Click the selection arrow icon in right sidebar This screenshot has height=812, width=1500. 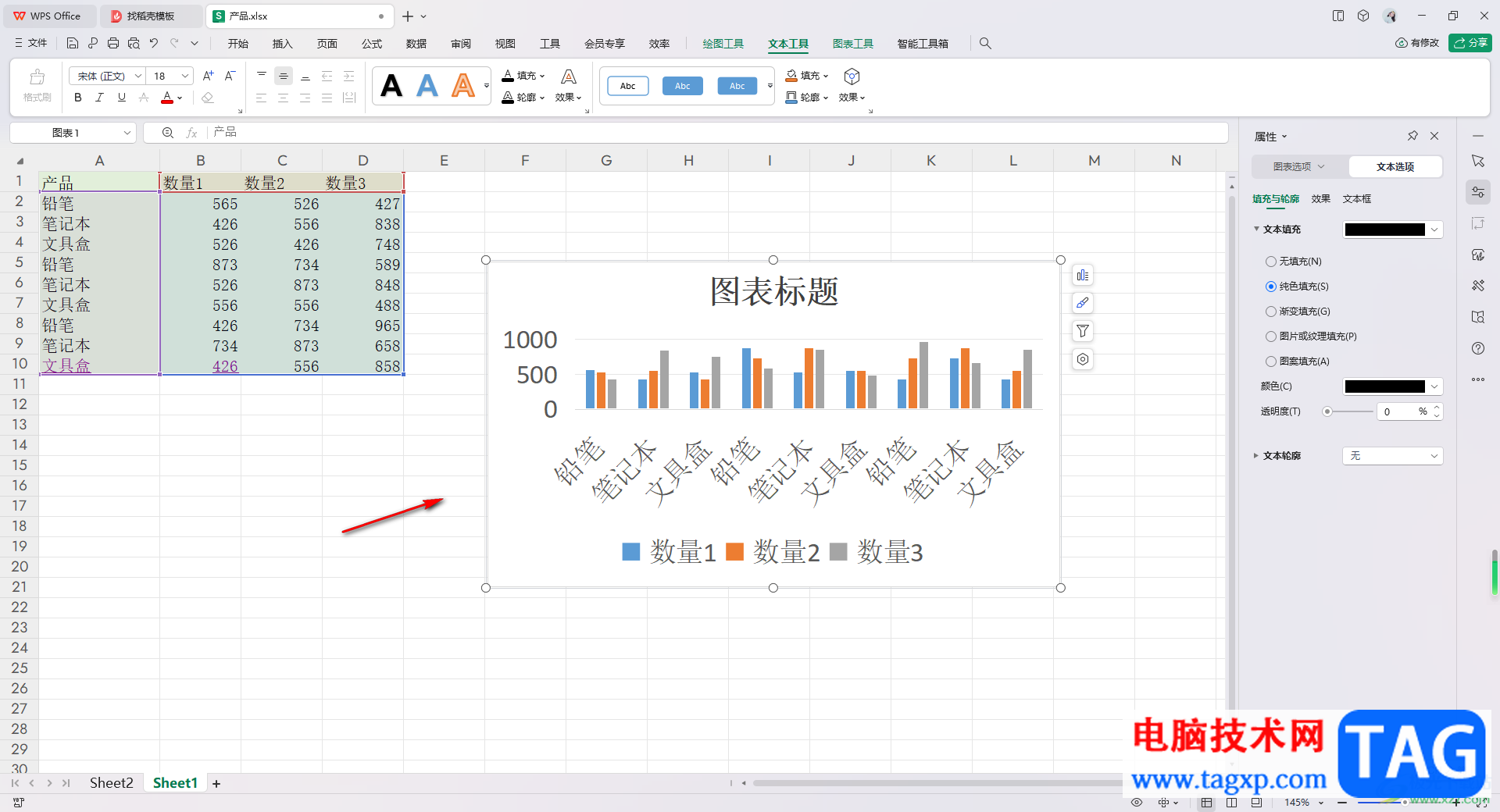[1477, 161]
